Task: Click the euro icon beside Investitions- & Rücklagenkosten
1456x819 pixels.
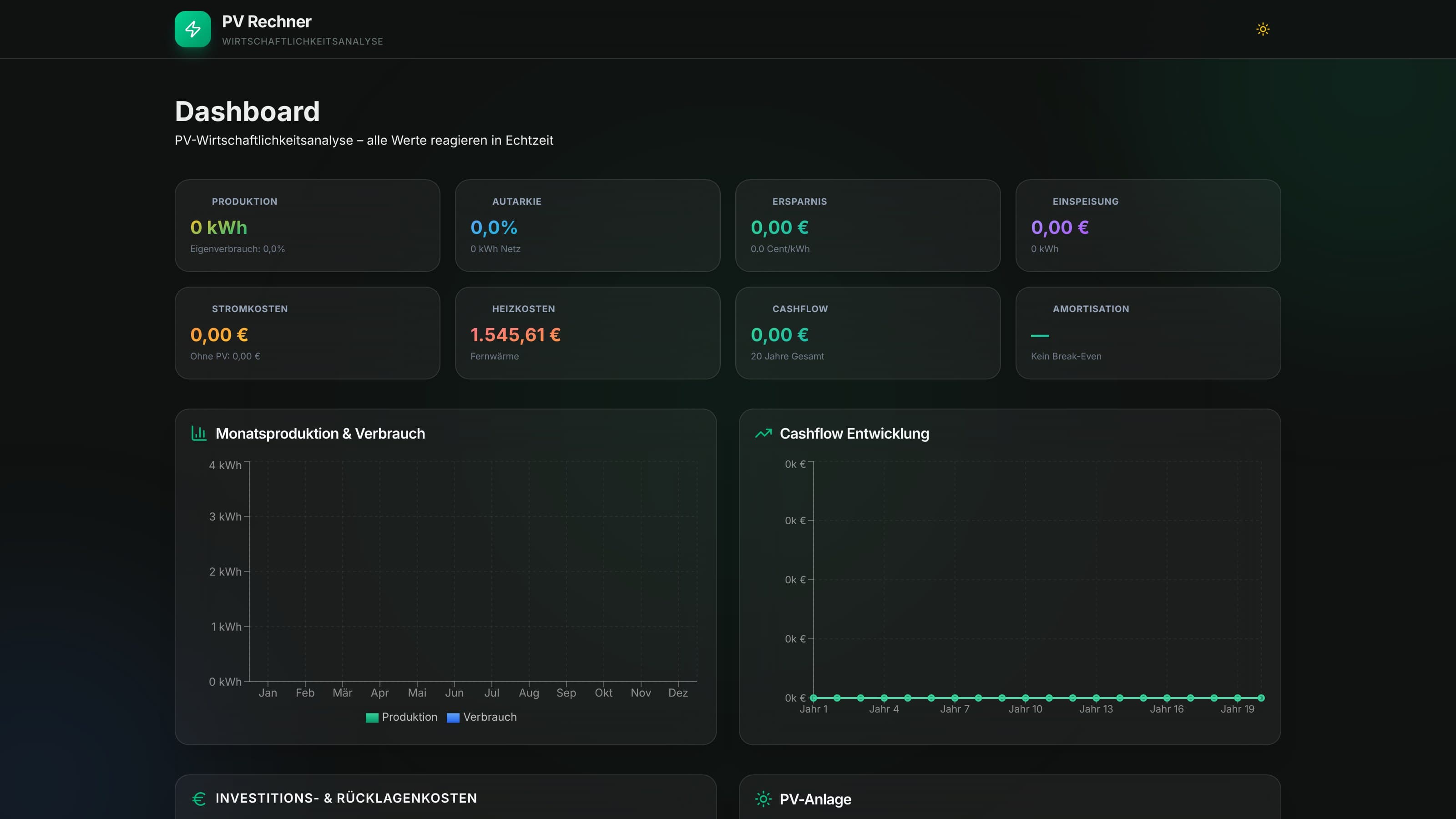Action: (199, 798)
